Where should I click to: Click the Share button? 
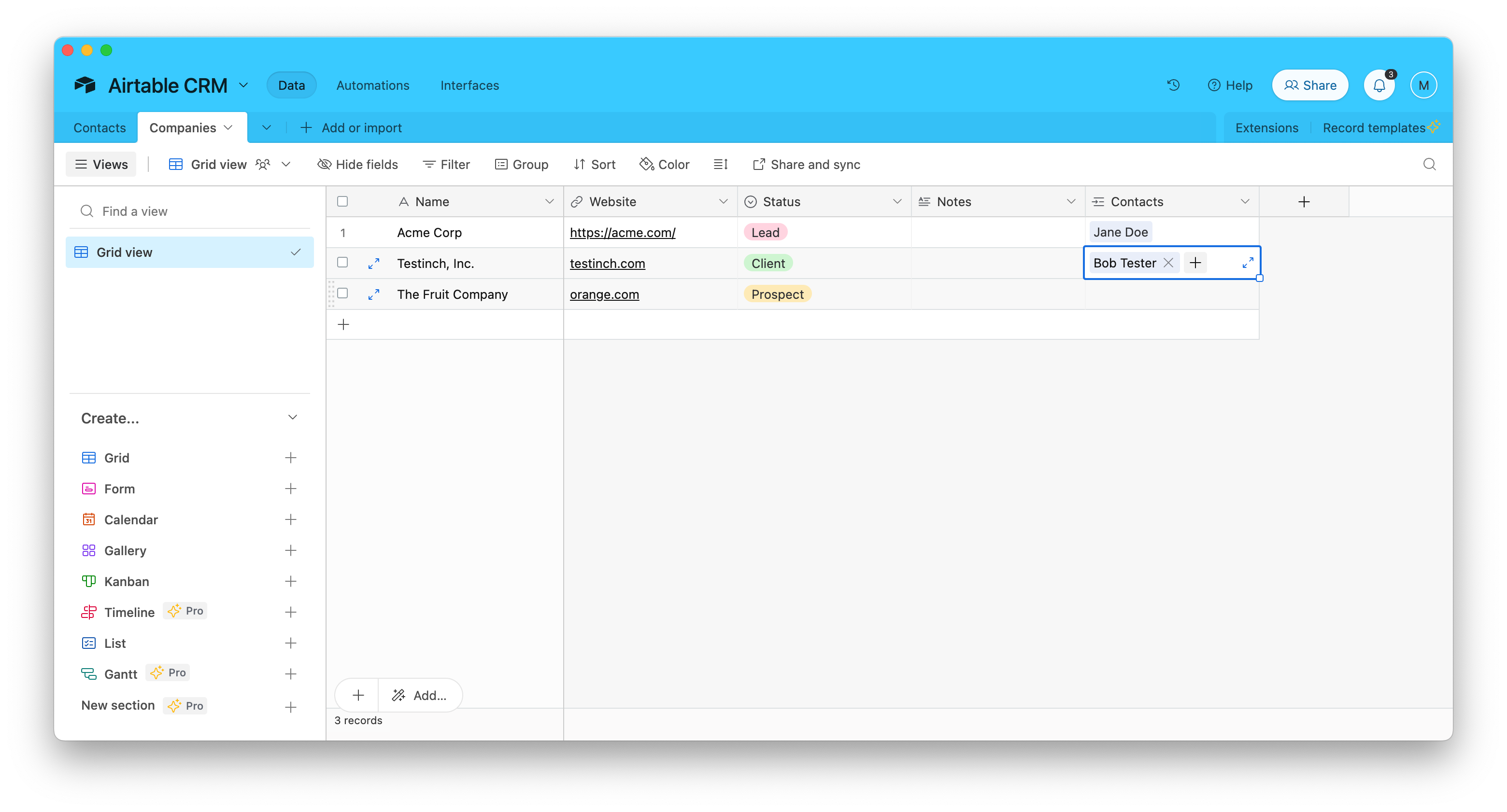(1310, 85)
